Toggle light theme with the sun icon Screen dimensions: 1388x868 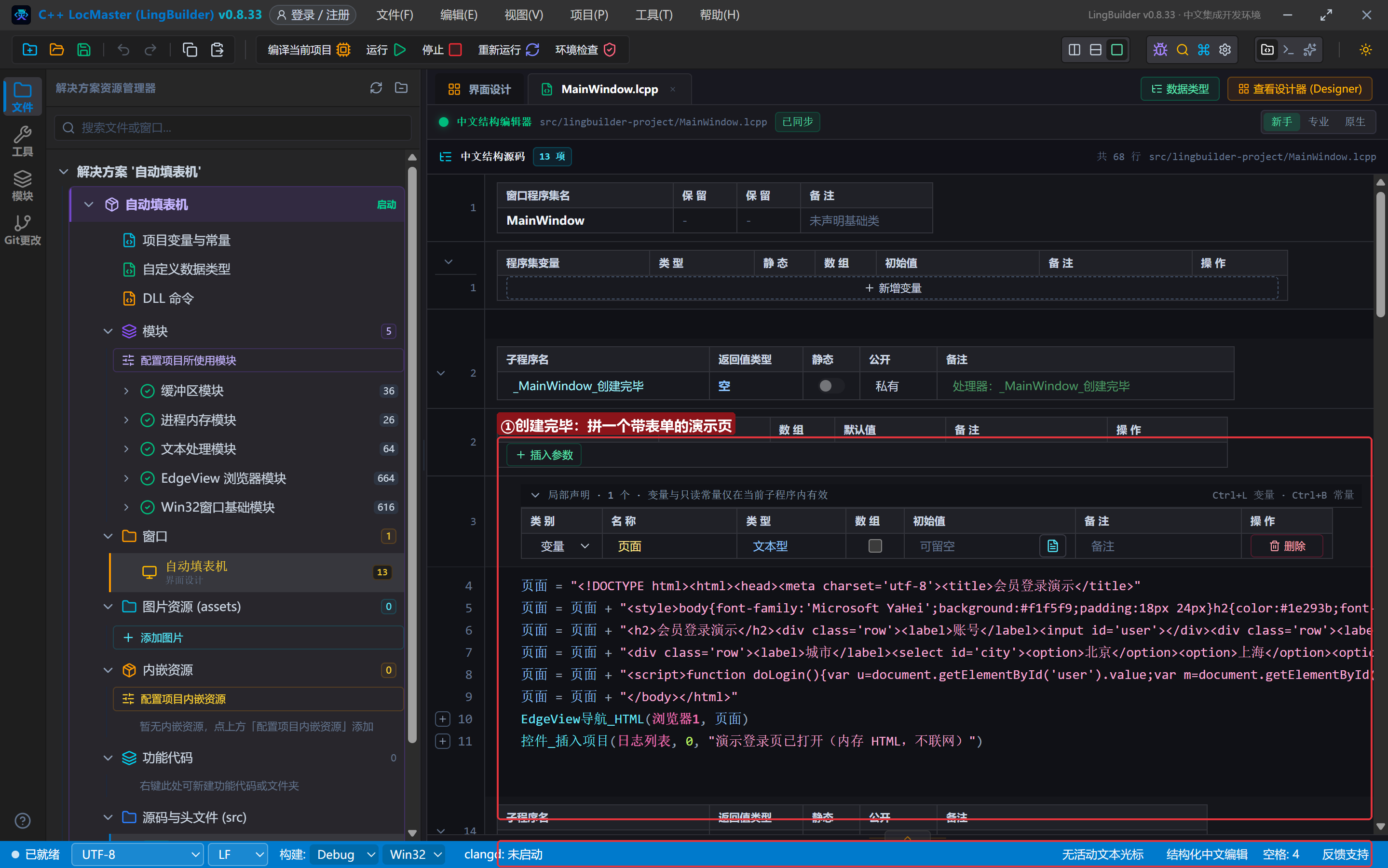(x=1366, y=50)
